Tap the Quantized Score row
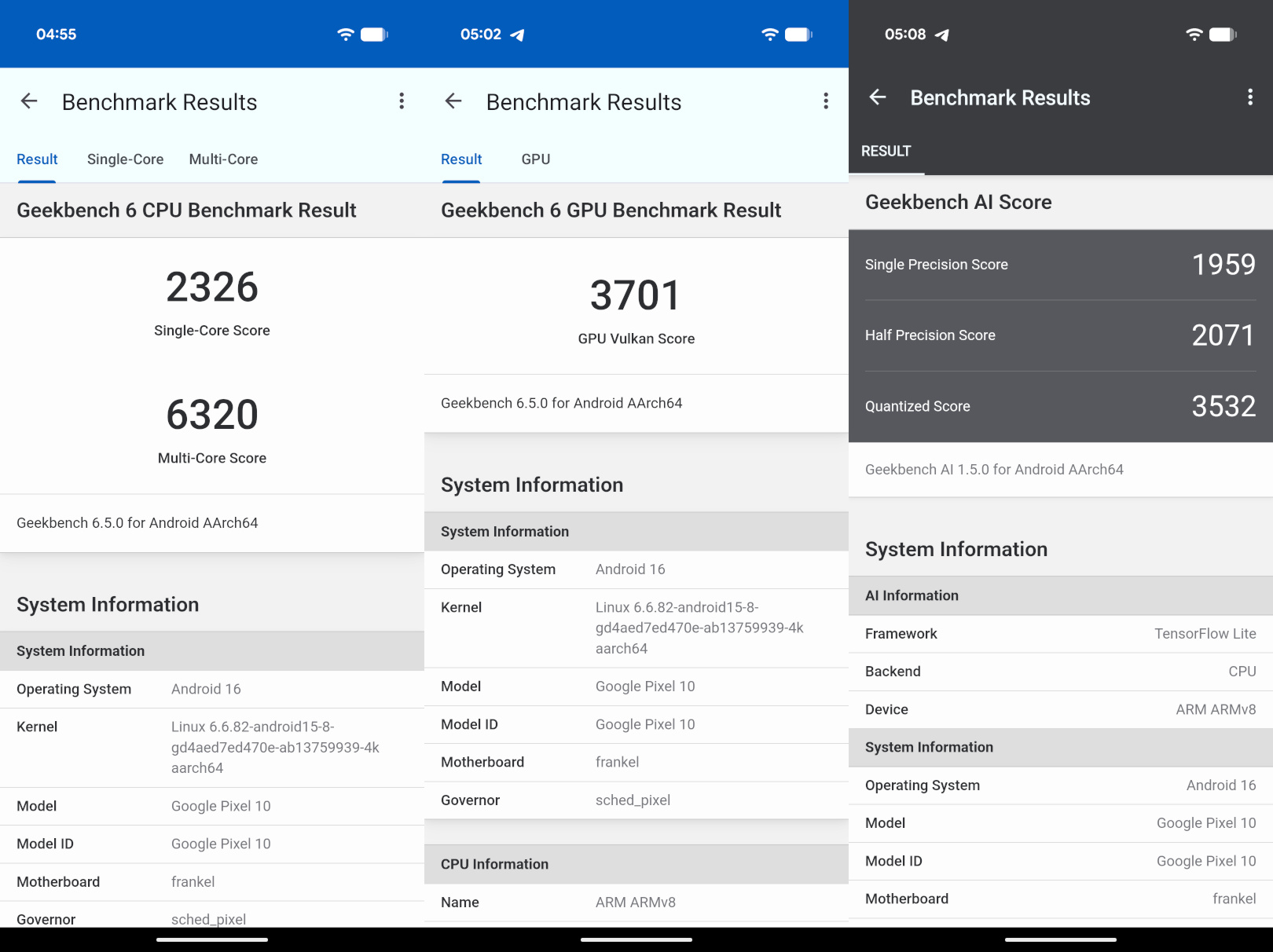 tap(1060, 406)
